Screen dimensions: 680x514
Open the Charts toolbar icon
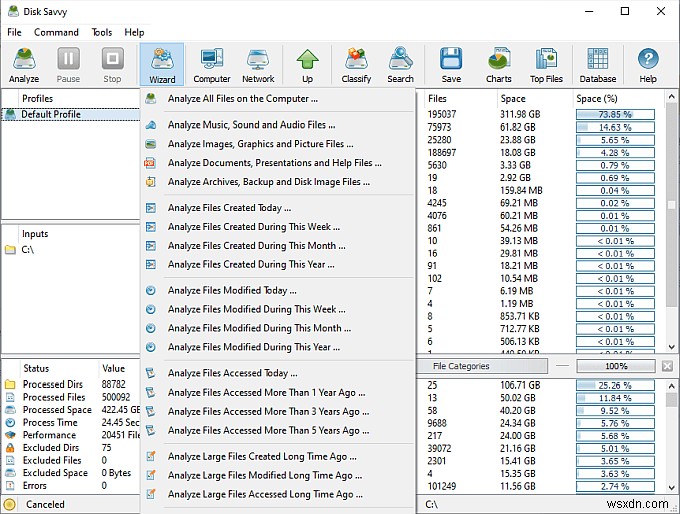499,65
